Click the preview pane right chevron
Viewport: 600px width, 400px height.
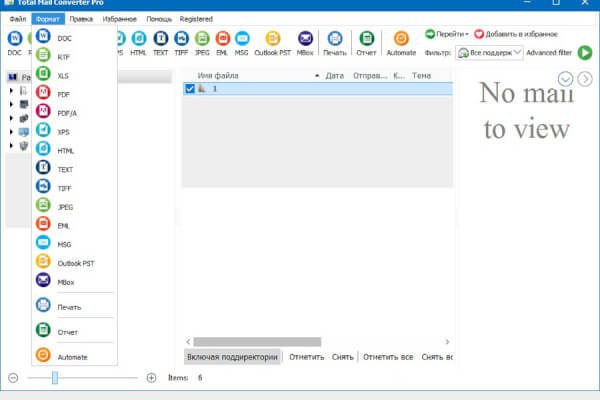pos(585,79)
